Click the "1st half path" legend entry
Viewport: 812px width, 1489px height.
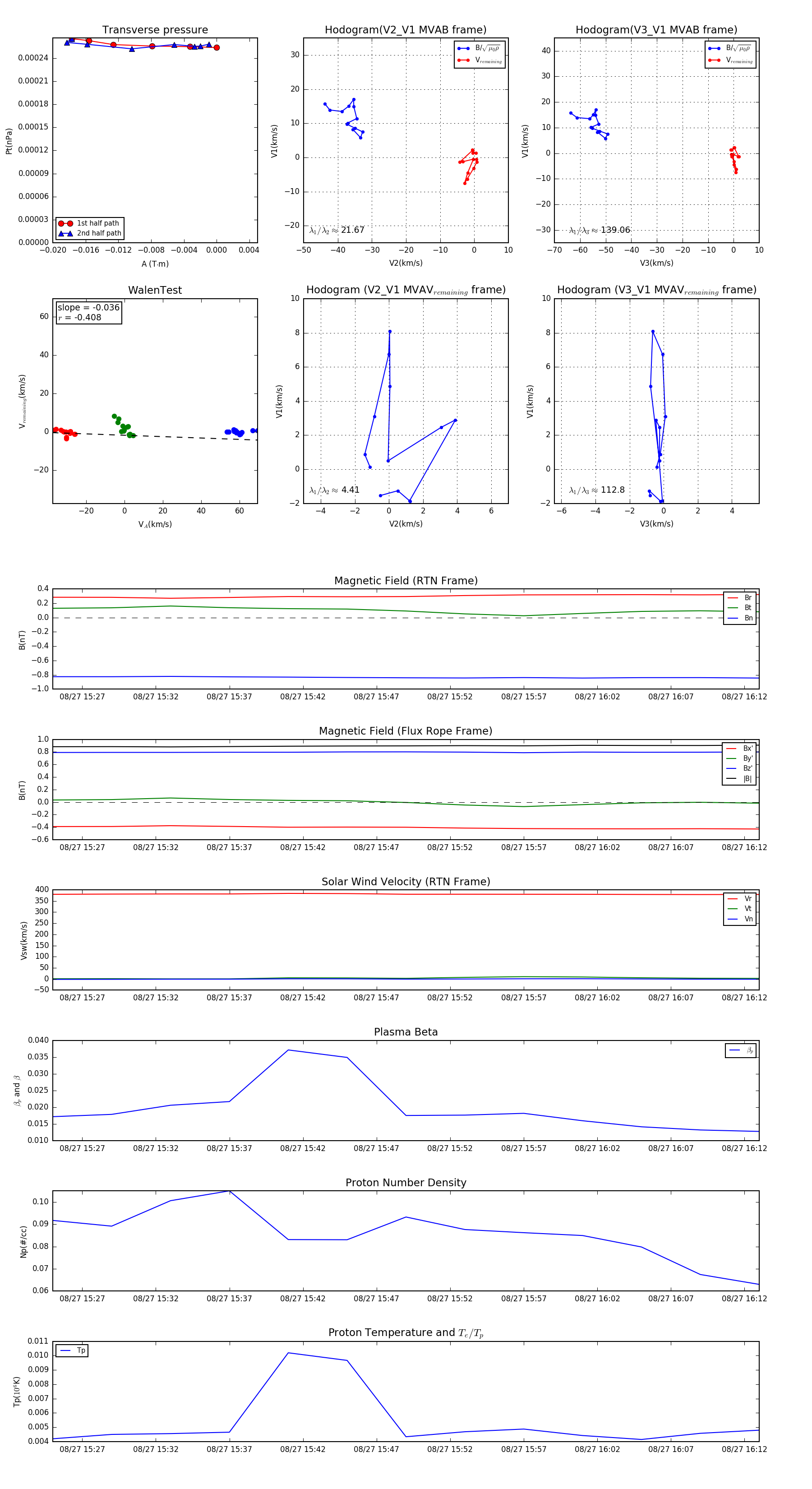pyautogui.click(x=90, y=223)
